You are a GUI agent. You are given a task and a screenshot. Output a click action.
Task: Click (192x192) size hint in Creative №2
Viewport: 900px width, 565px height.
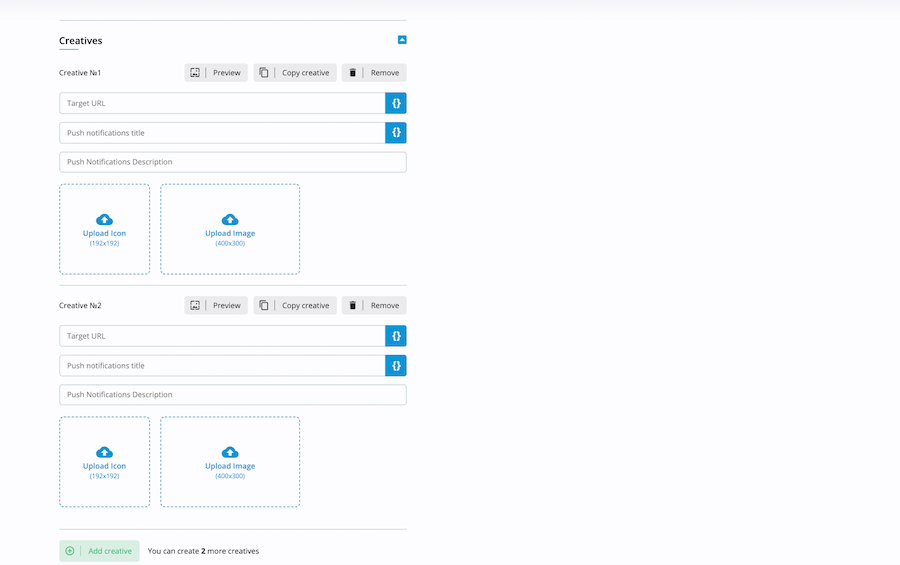104,476
